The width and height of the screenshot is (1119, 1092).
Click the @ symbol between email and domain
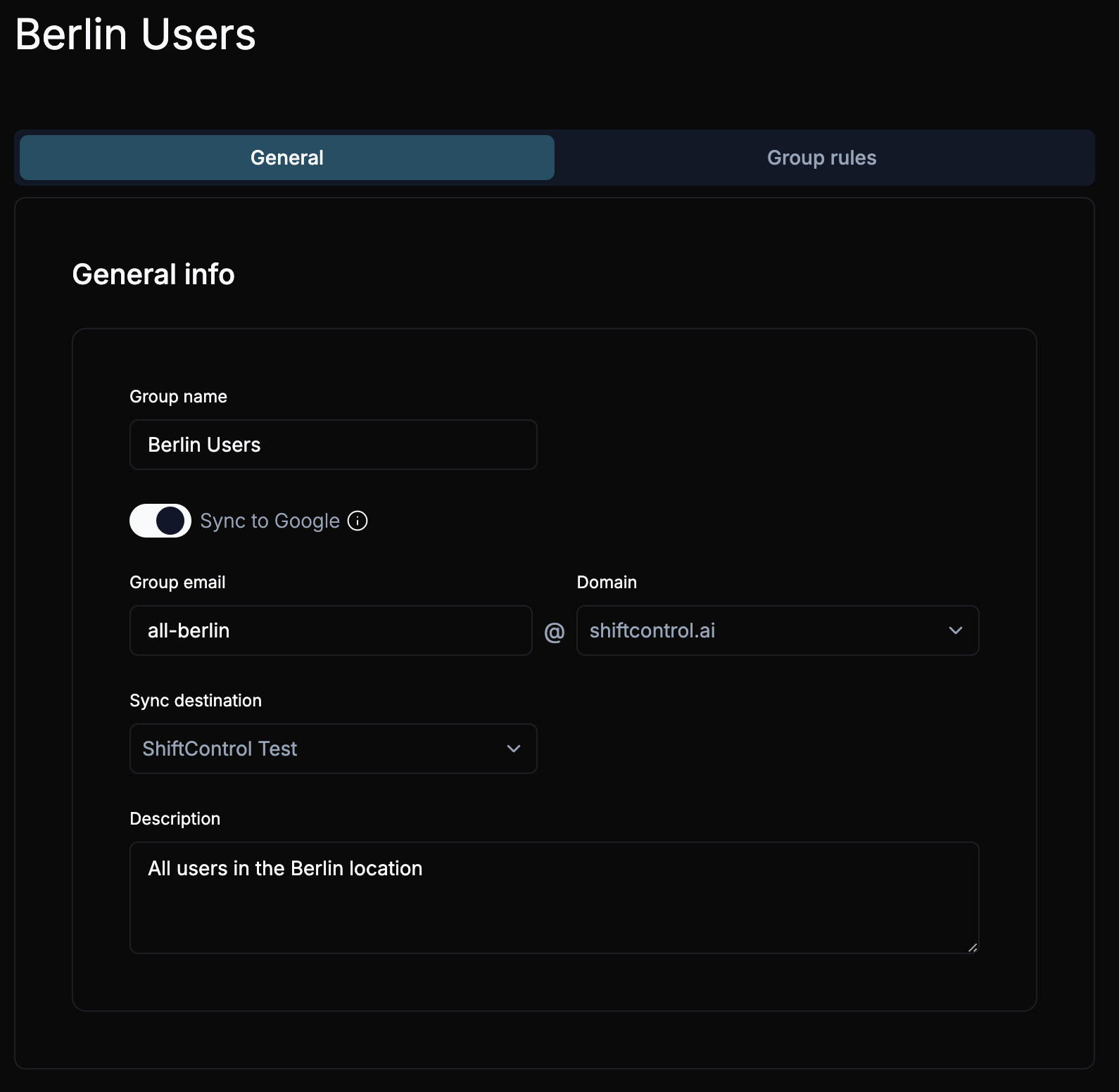point(555,632)
